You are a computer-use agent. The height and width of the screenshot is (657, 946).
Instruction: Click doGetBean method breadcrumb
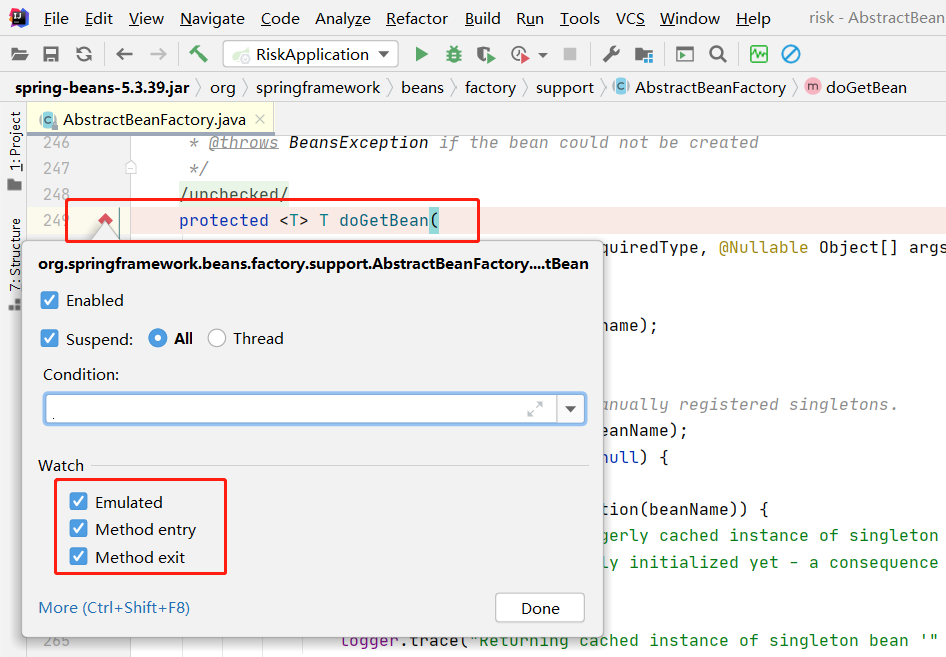point(856,87)
